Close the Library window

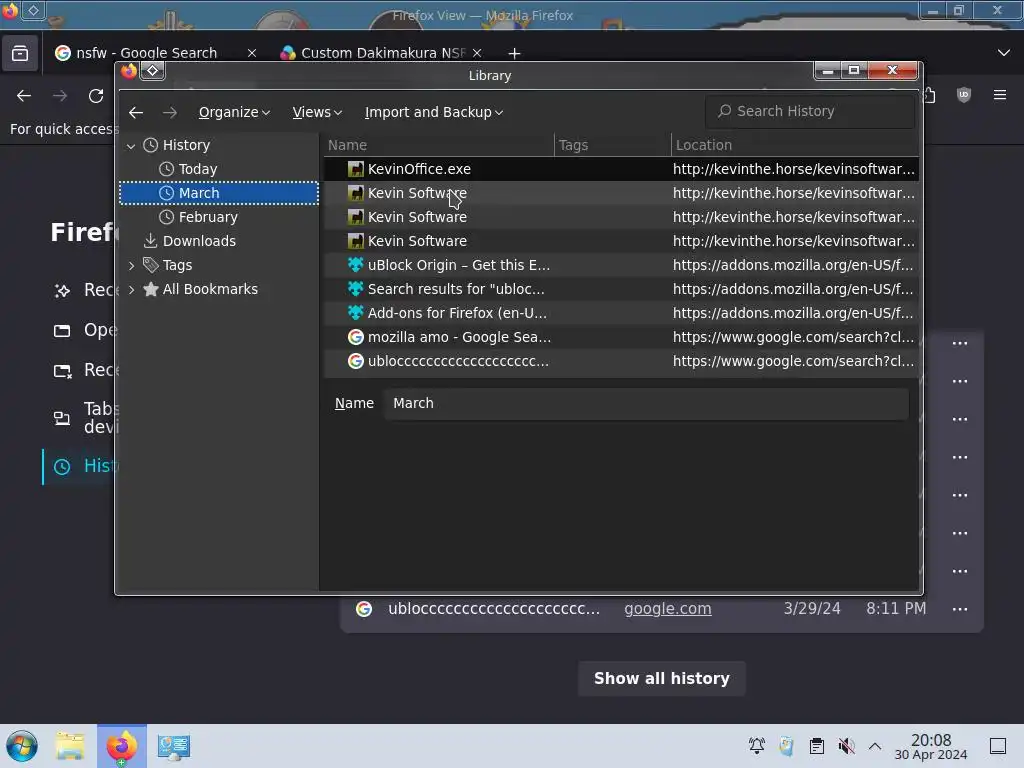pyautogui.click(x=893, y=70)
